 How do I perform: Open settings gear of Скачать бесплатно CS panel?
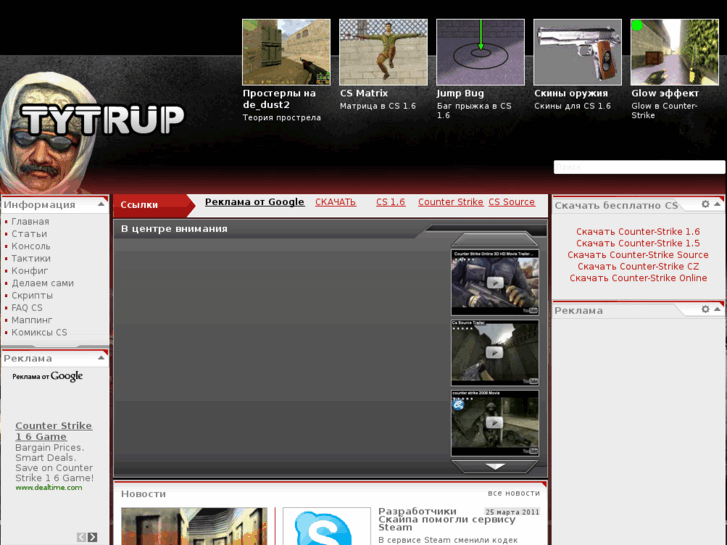pyautogui.click(x=705, y=204)
